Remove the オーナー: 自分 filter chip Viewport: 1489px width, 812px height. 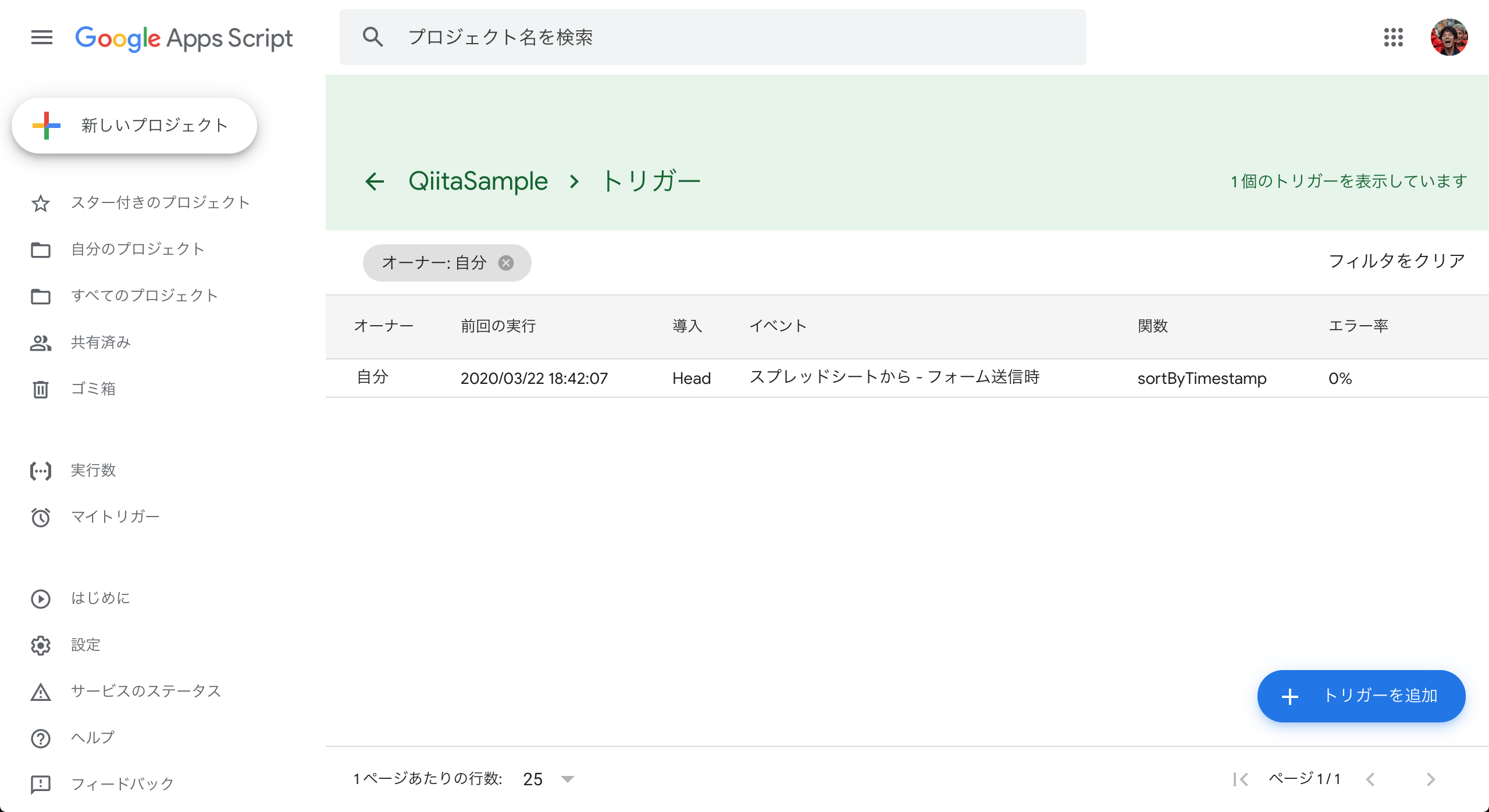tap(506, 263)
